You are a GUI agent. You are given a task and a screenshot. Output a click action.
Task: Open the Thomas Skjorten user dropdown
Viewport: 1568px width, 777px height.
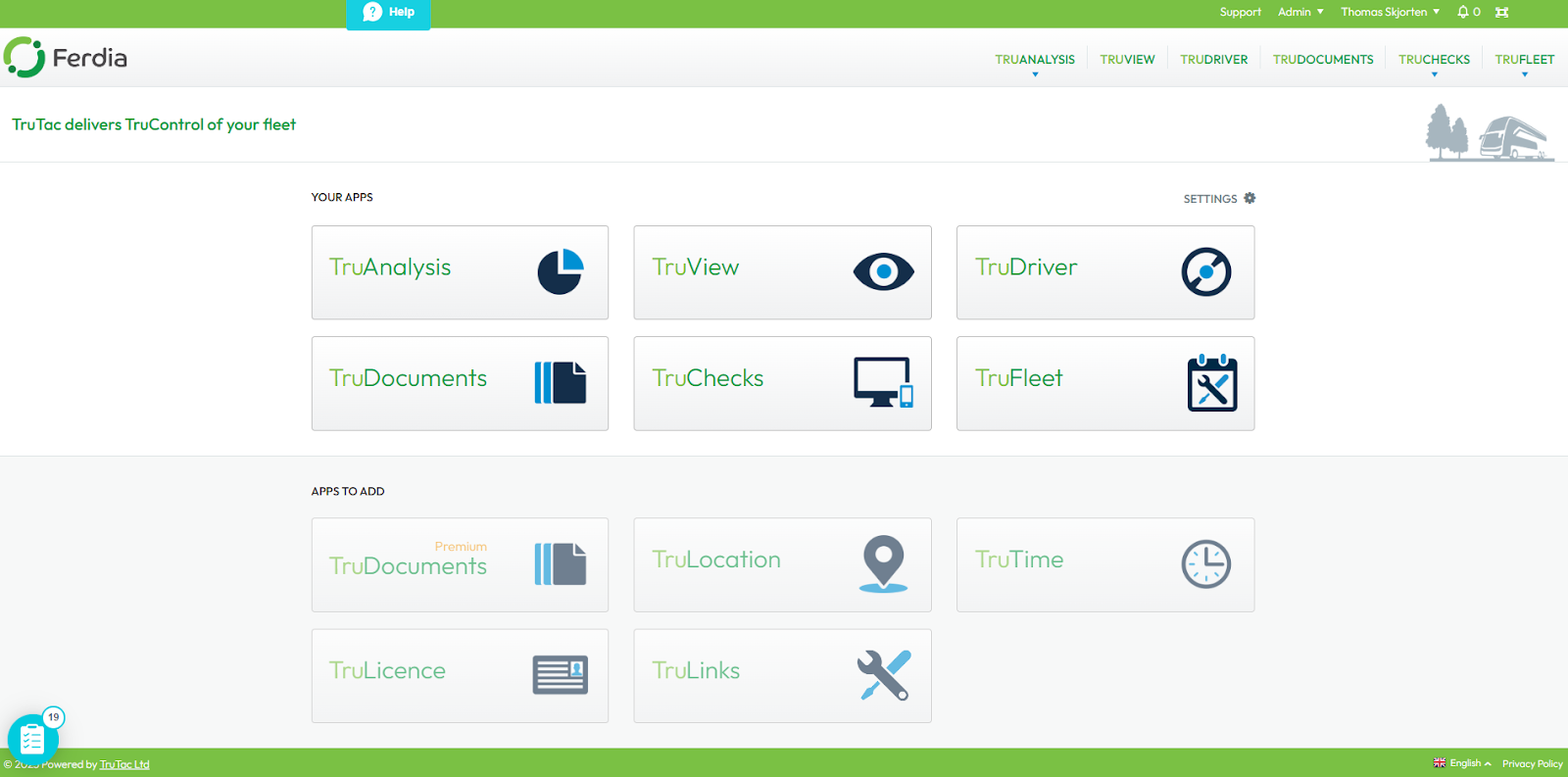tap(1390, 12)
